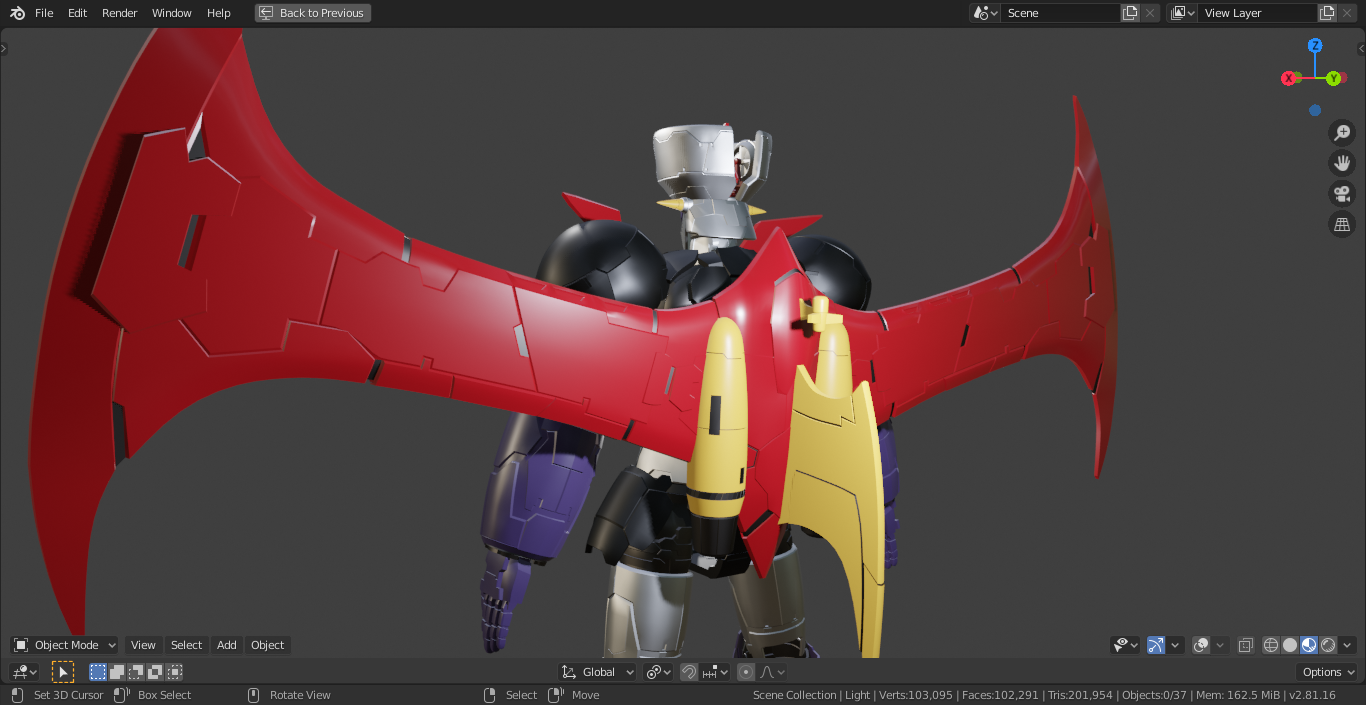
Task: Click the Scene name field
Action: click(x=1060, y=13)
